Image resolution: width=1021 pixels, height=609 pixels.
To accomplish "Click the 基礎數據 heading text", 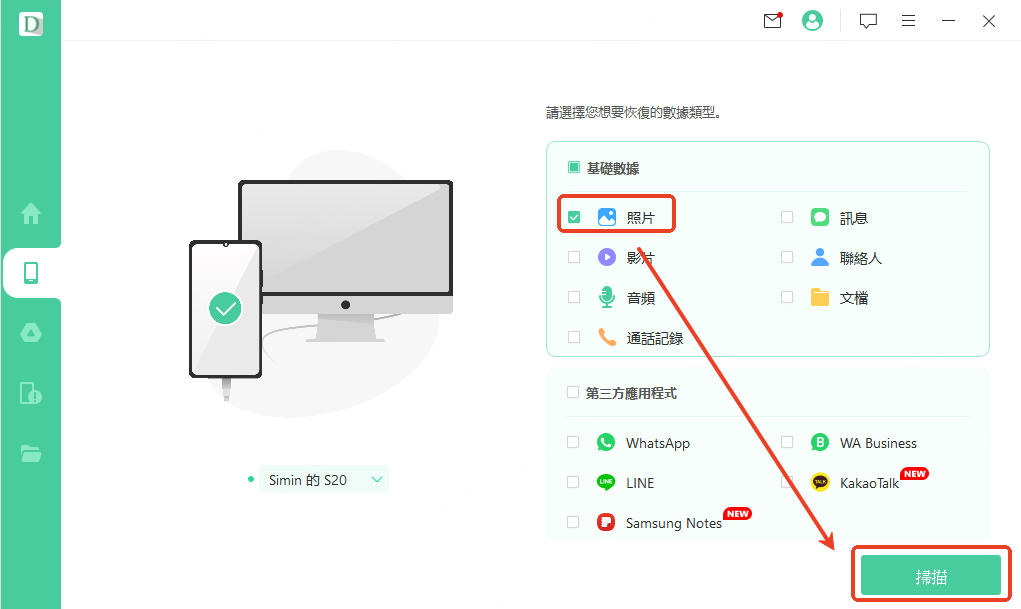I will point(613,168).
